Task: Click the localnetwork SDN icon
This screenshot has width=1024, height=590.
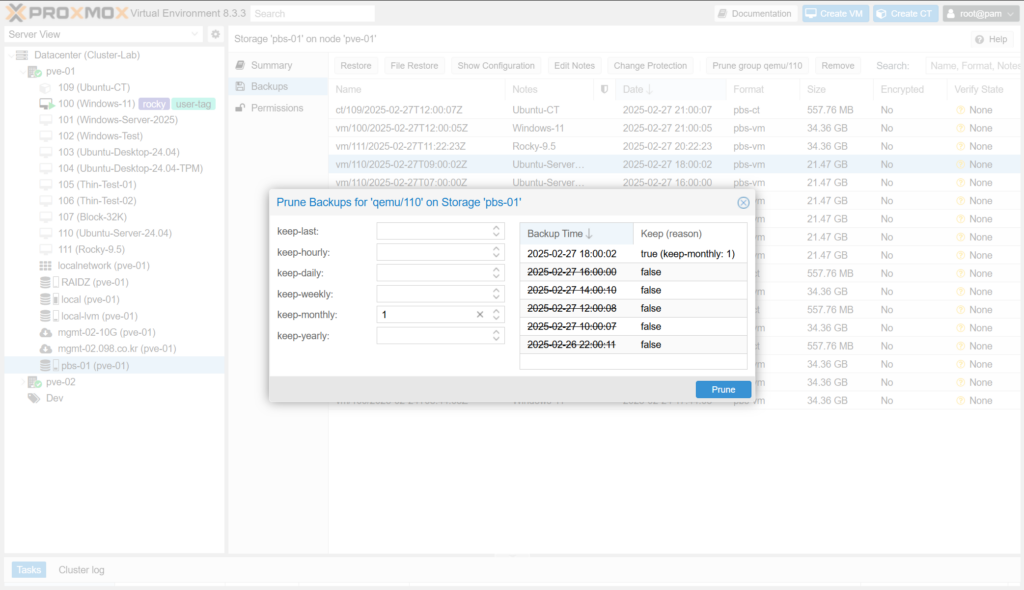Action: pyautogui.click(x=46, y=266)
